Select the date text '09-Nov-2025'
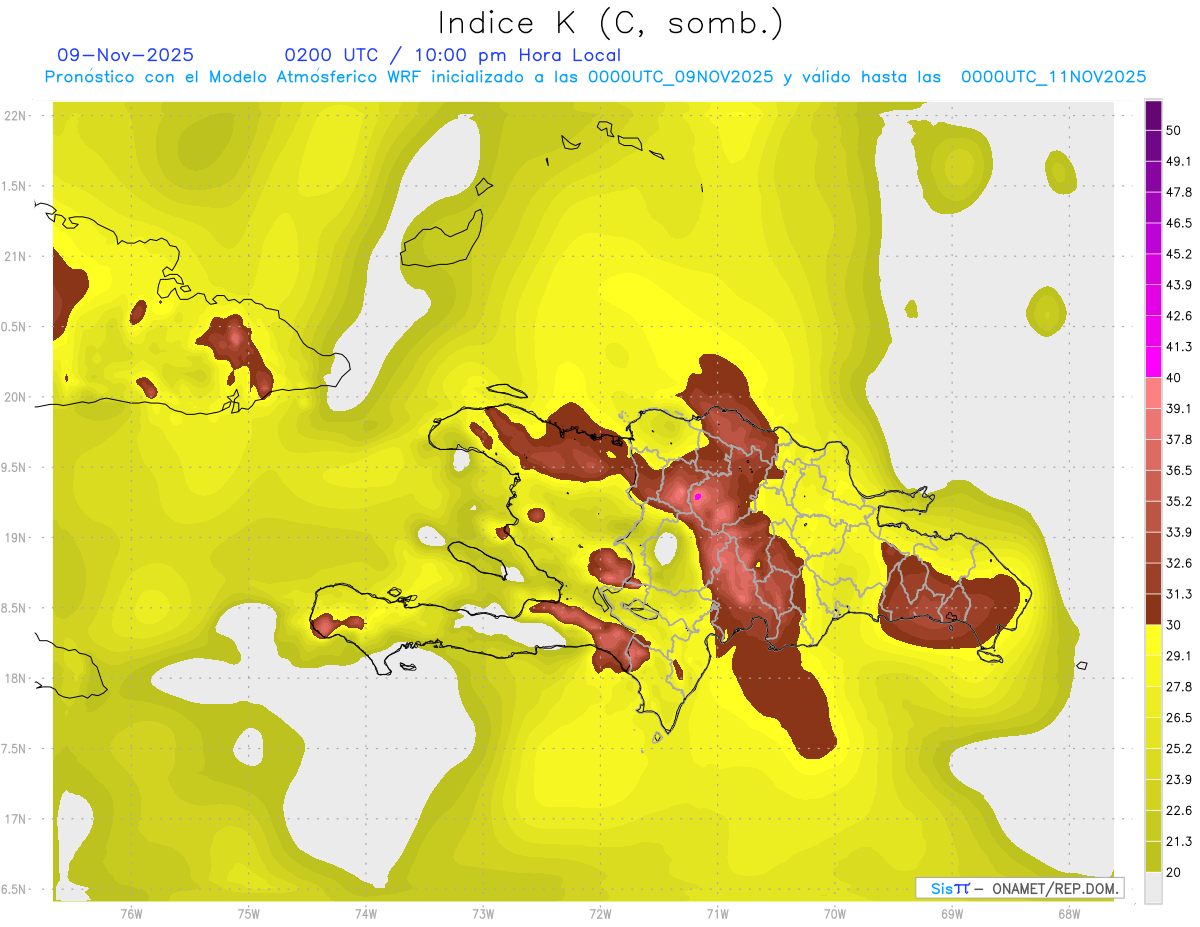The image size is (1200, 927). [x=125, y=55]
